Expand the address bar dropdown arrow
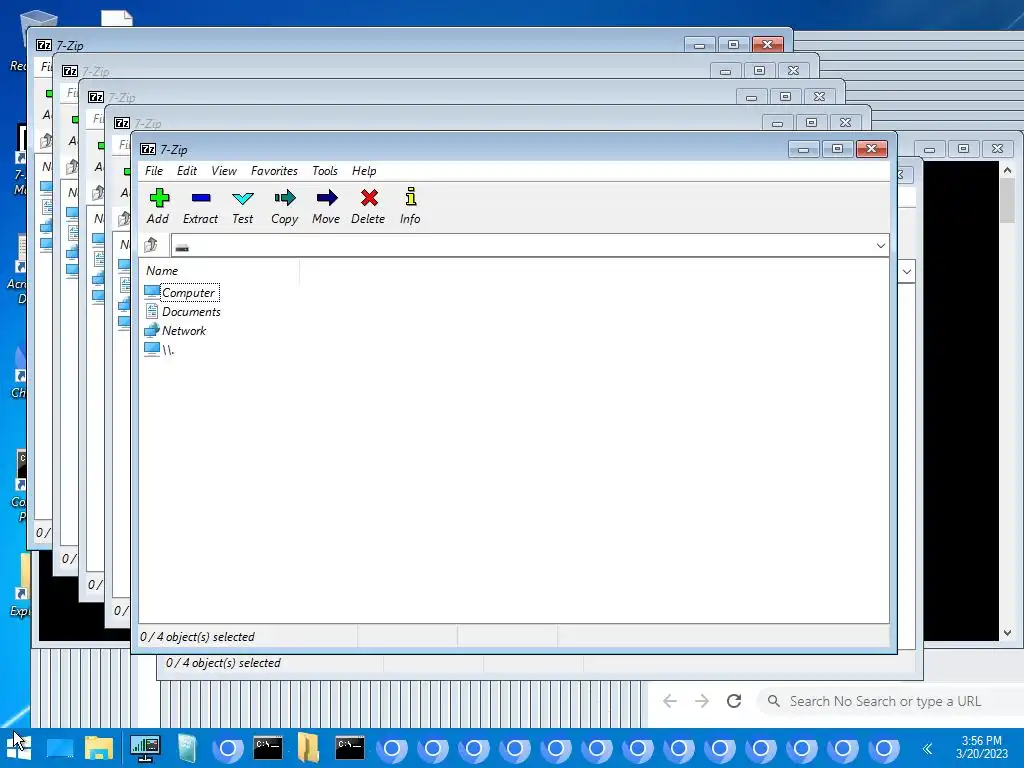The image size is (1024, 768). [x=880, y=246]
